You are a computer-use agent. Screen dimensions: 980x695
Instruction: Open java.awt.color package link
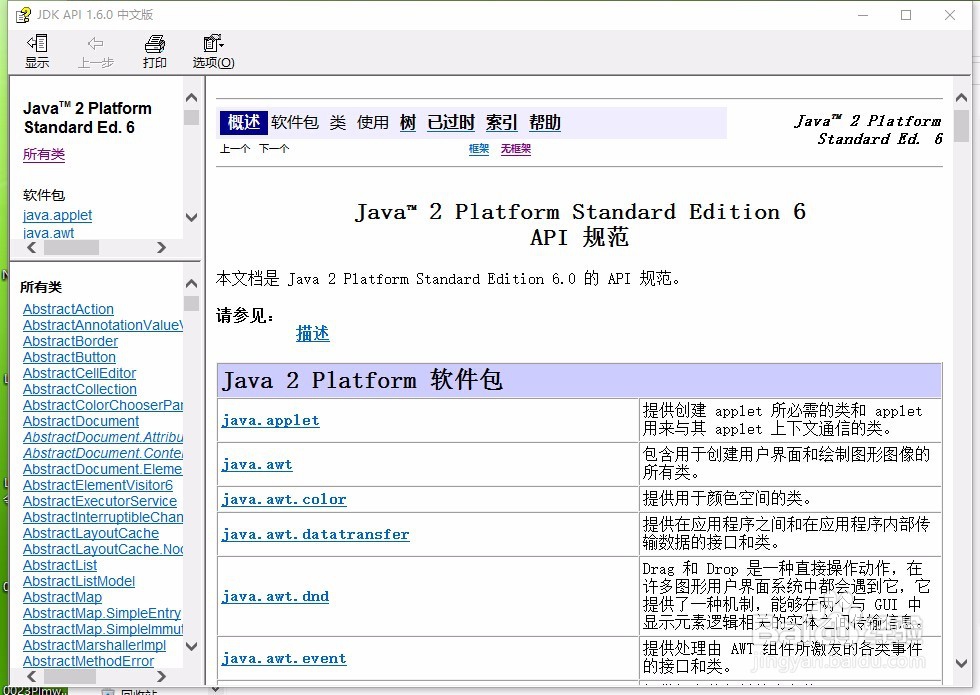point(284,500)
